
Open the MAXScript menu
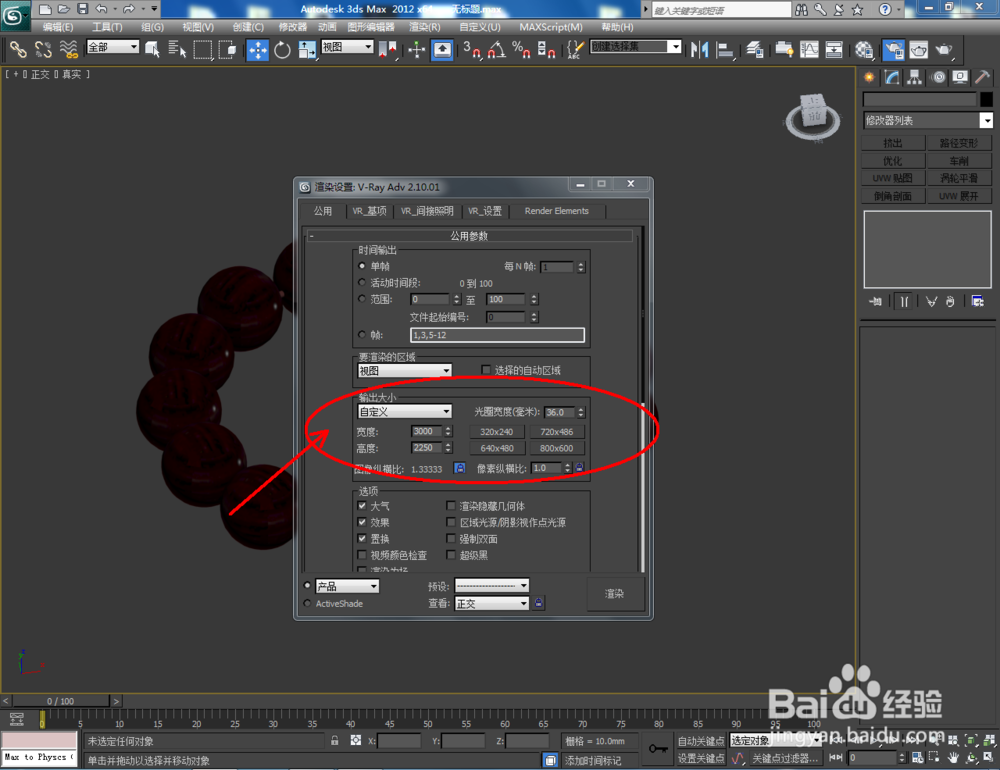pyautogui.click(x=551, y=27)
